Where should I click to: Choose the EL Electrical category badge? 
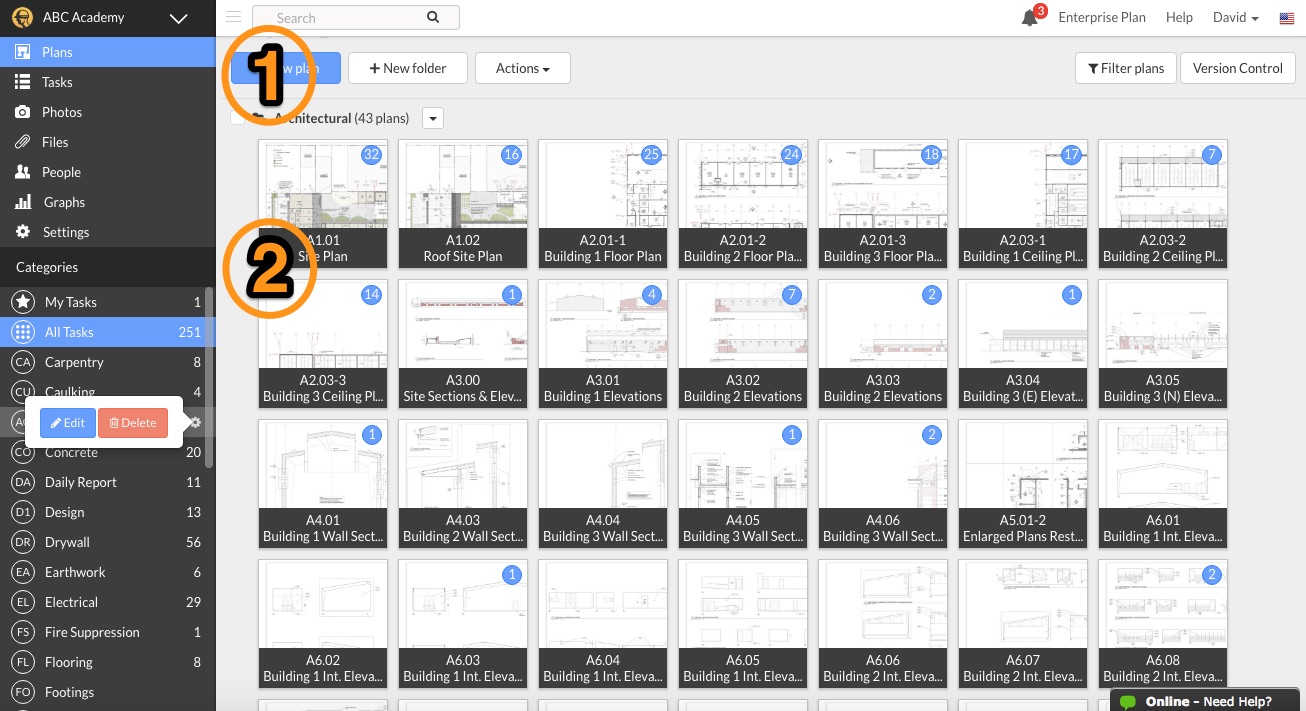[23, 602]
